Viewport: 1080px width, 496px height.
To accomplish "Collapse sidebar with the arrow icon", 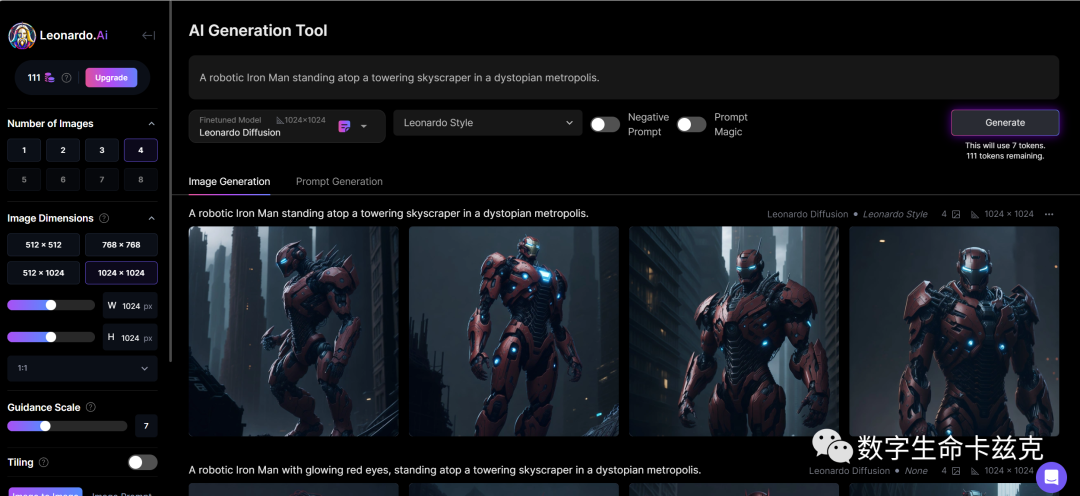I will [148, 36].
